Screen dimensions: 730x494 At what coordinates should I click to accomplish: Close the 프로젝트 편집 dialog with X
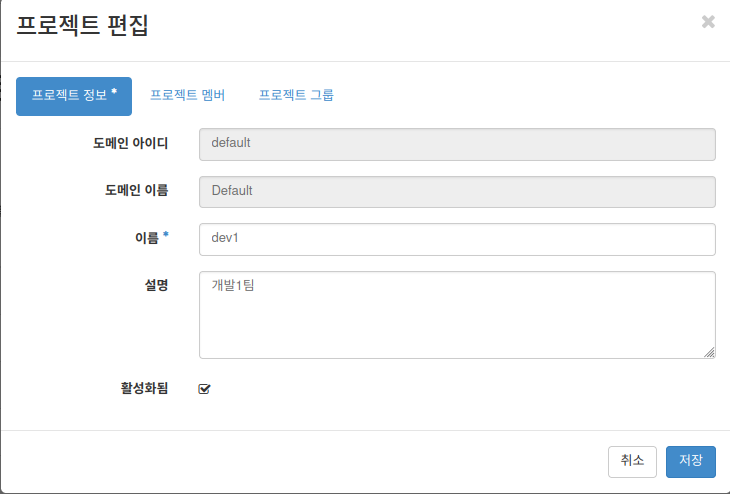(x=708, y=21)
